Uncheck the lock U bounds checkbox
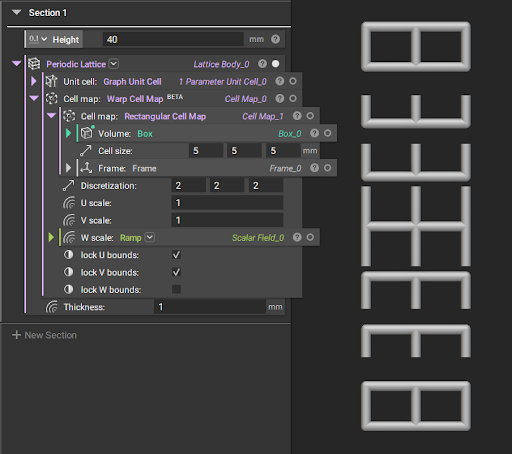Image resolution: width=512 pixels, height=454 pixels. [176, 255]
